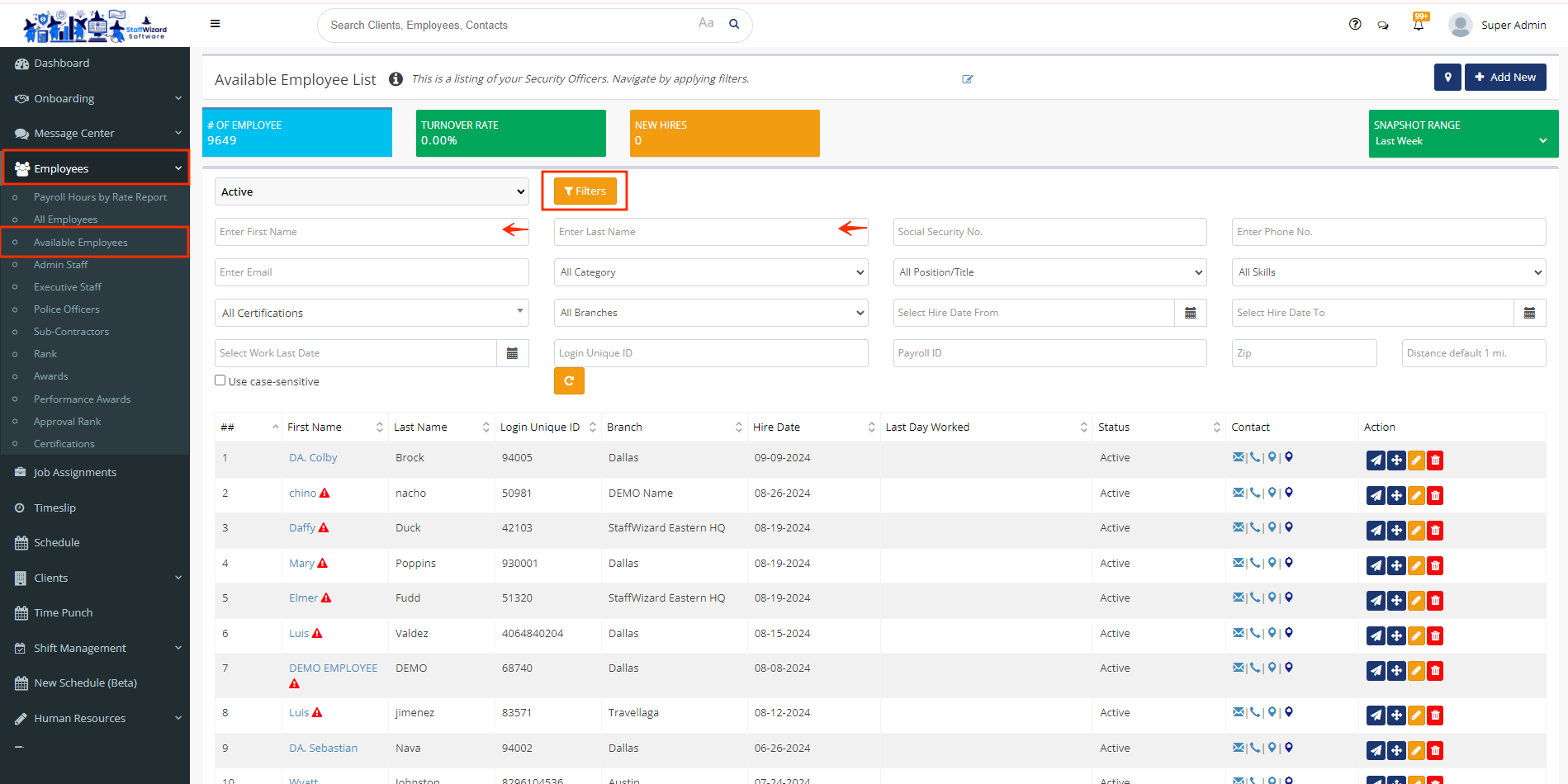Screen dimensions: 1568x784
Task: Click the edit description pencil icon
Action: coord(967,79)
